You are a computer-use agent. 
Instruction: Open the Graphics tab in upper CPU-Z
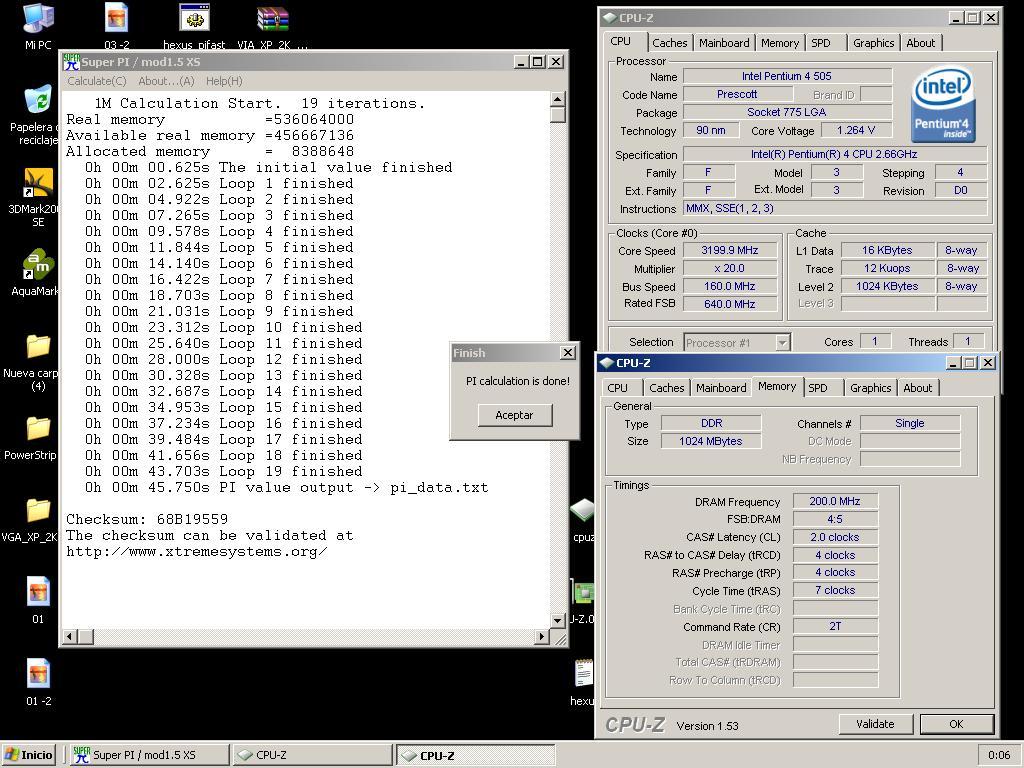click(873, 43)
